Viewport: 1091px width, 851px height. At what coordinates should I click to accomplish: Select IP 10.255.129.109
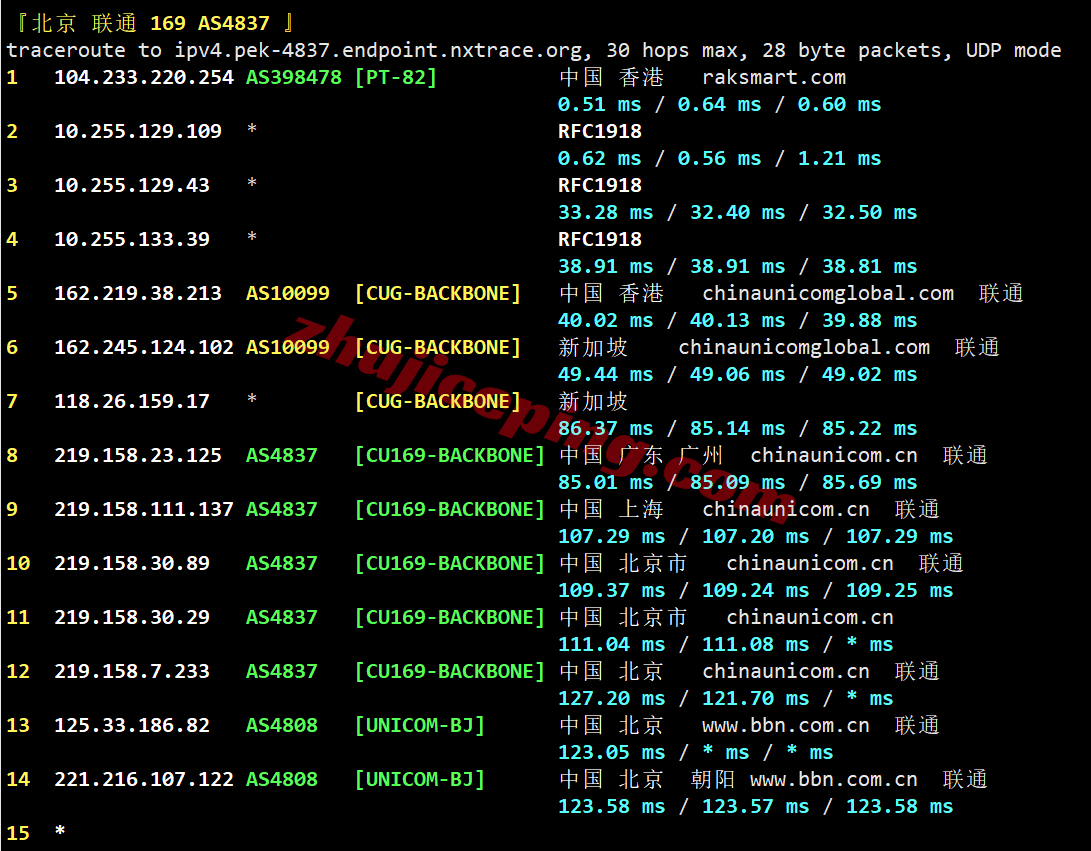tap(138, 132)
